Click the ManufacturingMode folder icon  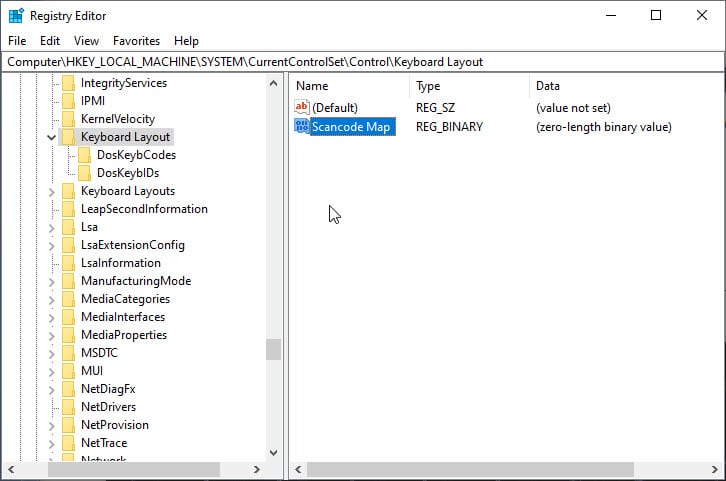(x=69, y=281)
